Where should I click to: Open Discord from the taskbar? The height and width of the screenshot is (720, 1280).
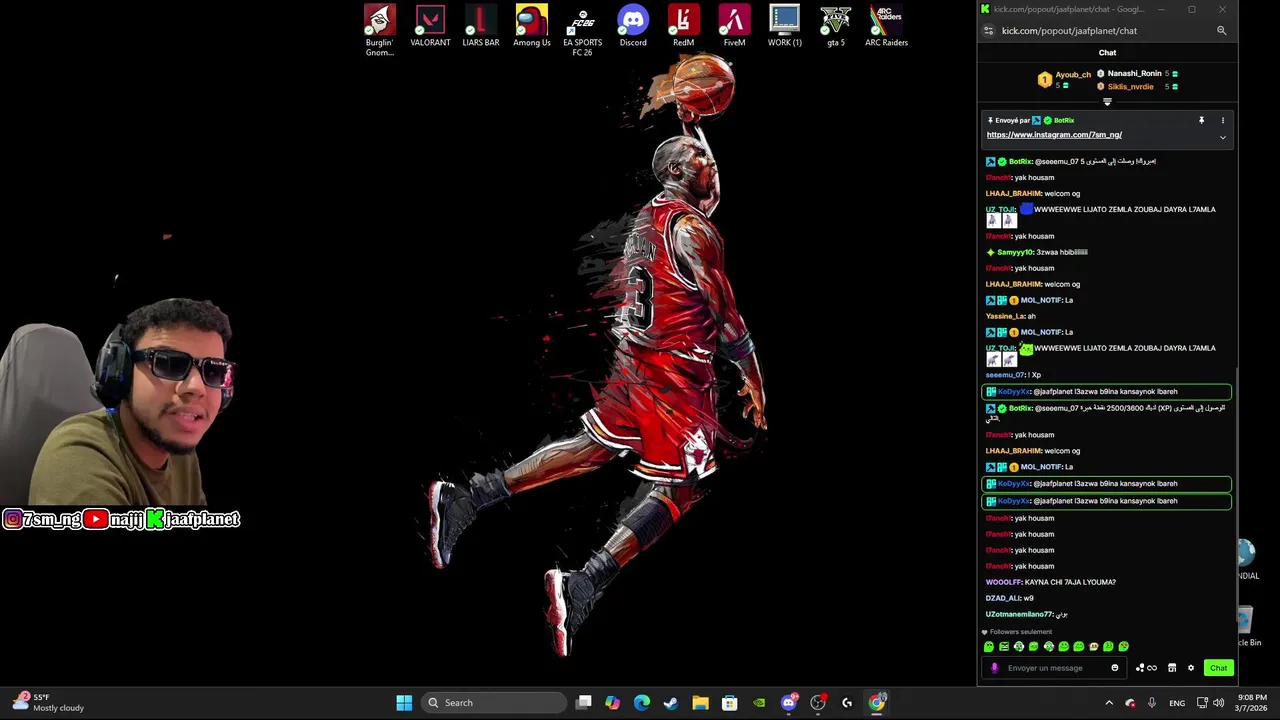click(789, 703)
